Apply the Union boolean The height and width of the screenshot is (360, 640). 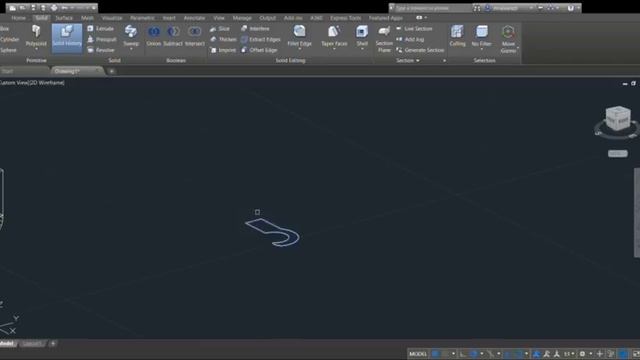(154, 36)
